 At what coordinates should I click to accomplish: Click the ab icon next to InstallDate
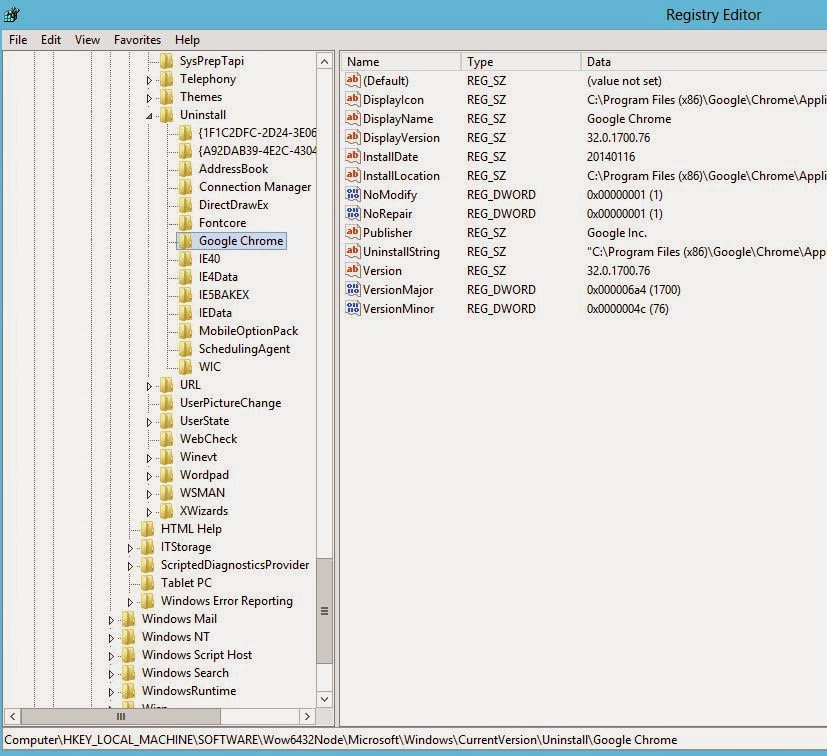[352, 157]
